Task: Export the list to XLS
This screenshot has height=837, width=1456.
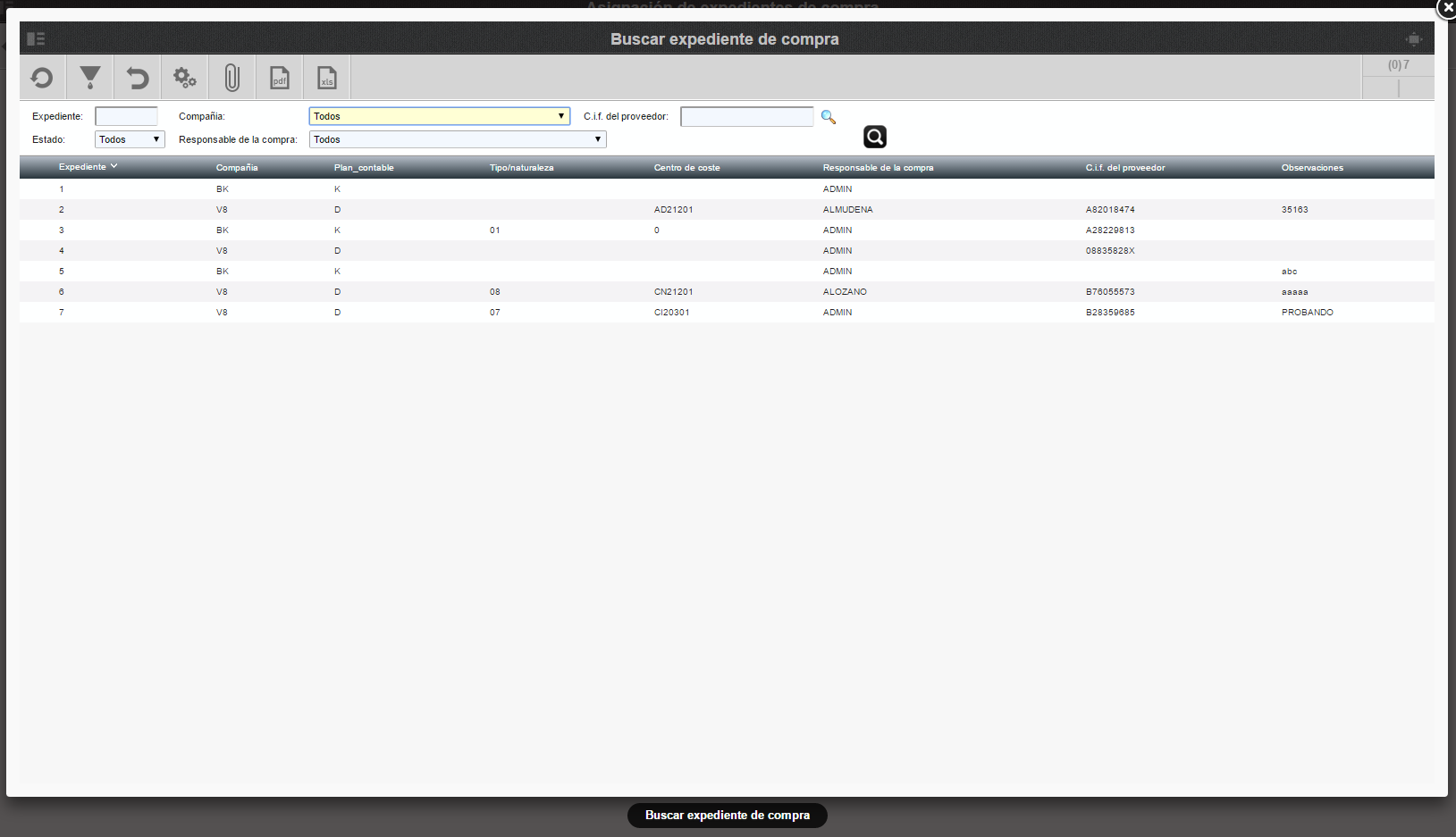Action: click(327, 78)
